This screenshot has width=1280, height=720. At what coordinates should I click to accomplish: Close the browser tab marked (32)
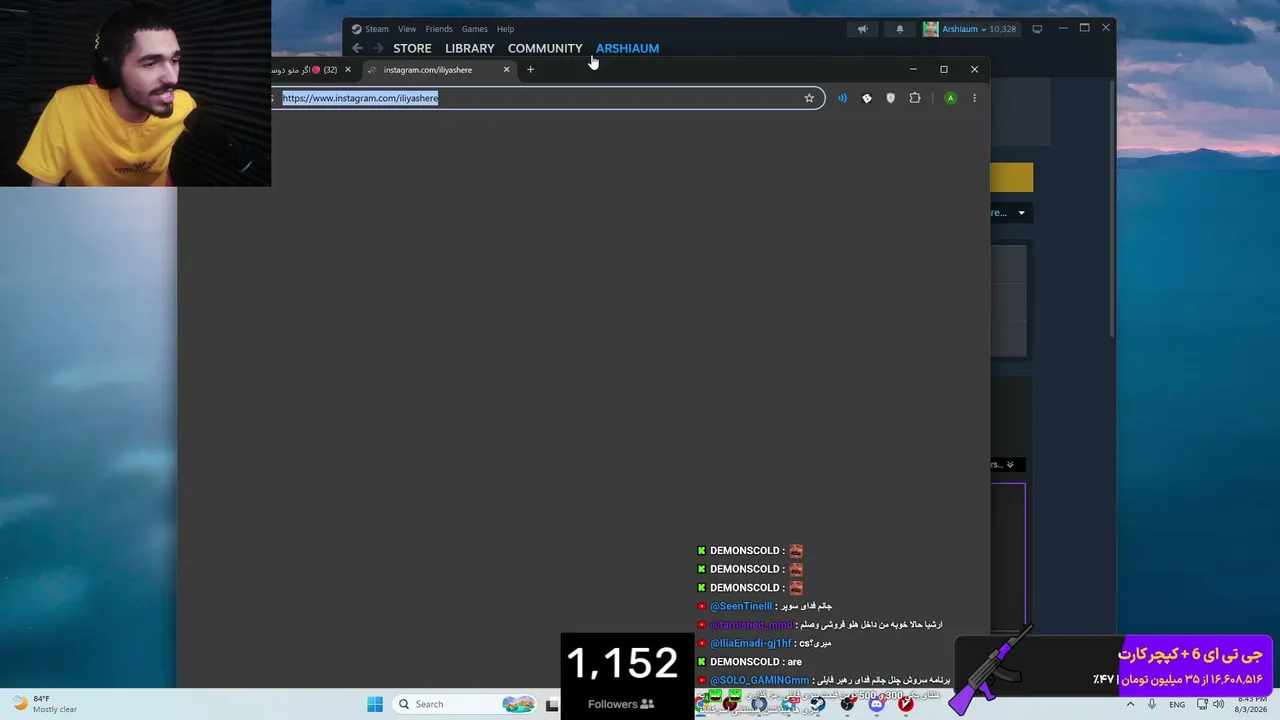348,70
